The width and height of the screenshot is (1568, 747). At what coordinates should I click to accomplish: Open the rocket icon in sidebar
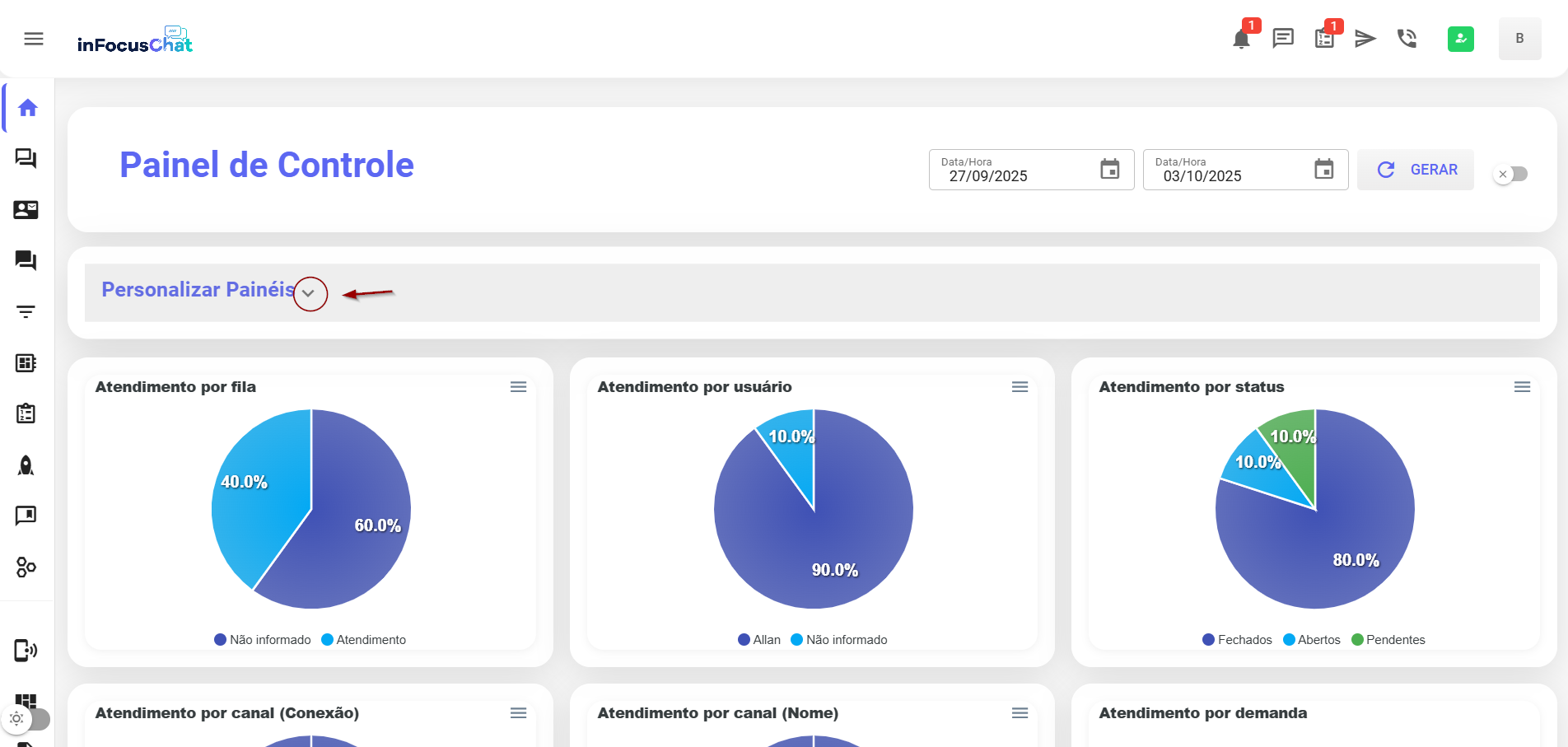(x=26, y=465)
